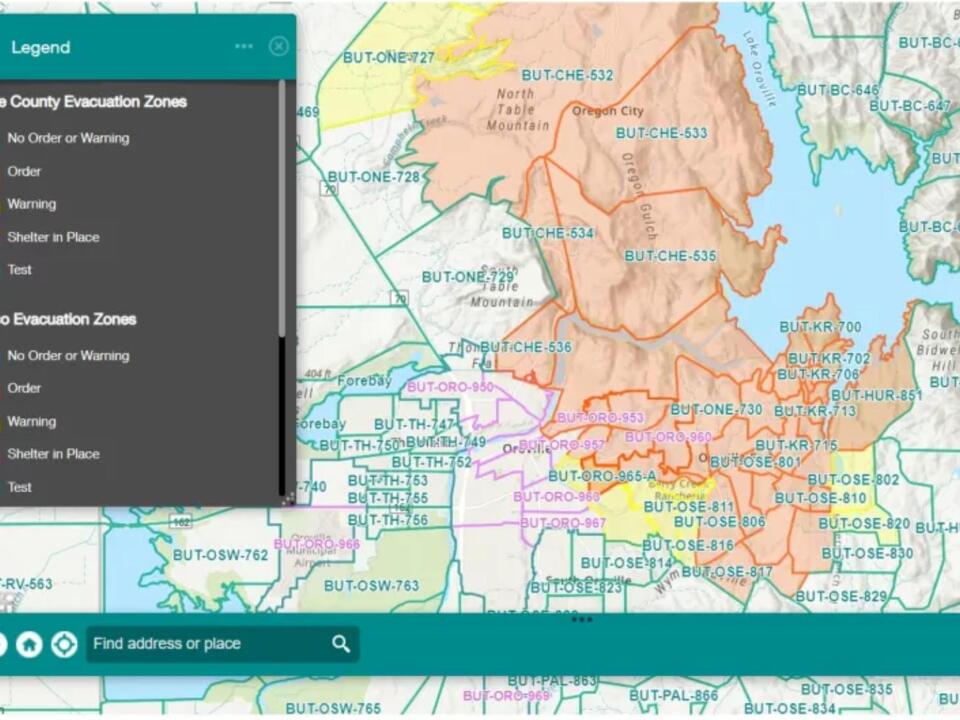Click zone label BUT-TH-756
The image size is (960, 720).
(388, 520)
